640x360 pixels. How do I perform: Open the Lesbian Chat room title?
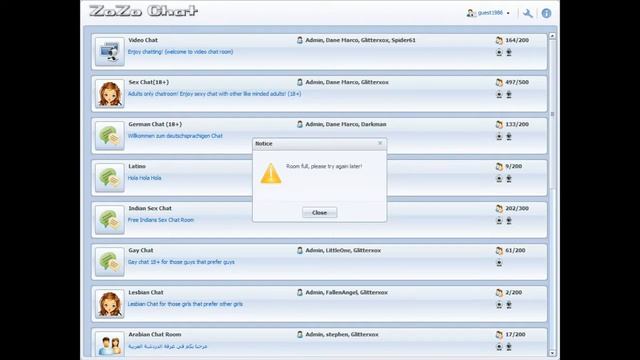coord(146,292)
